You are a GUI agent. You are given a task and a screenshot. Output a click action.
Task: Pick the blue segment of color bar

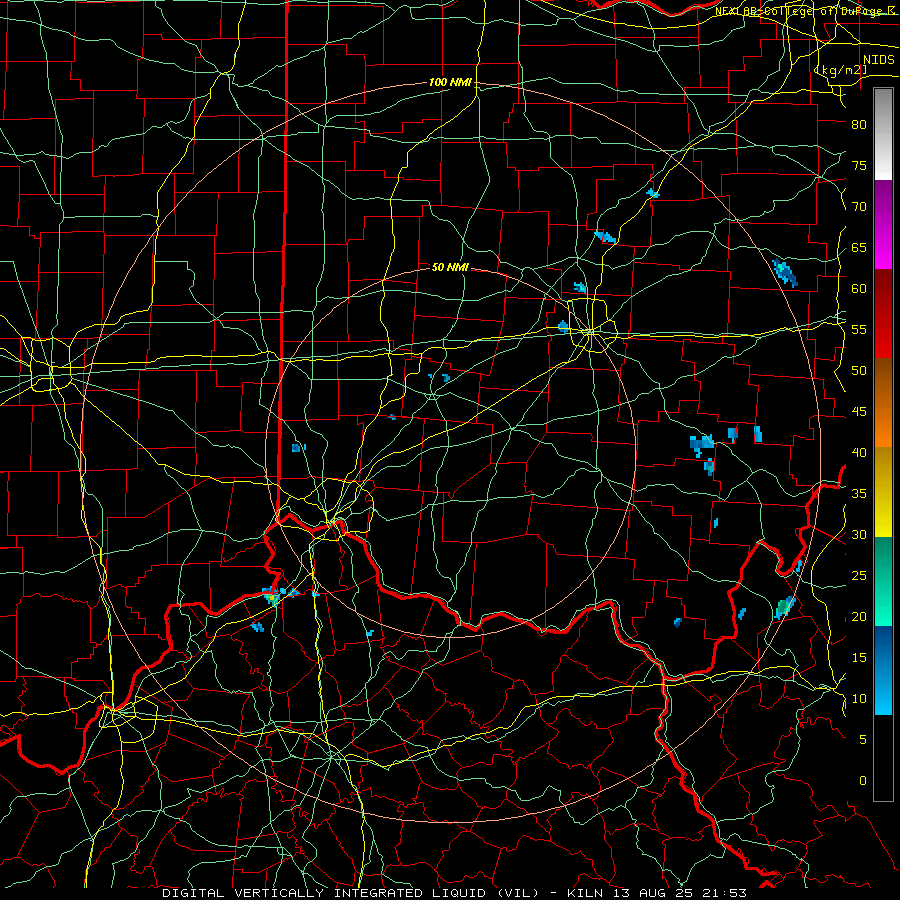coord(883,670)
